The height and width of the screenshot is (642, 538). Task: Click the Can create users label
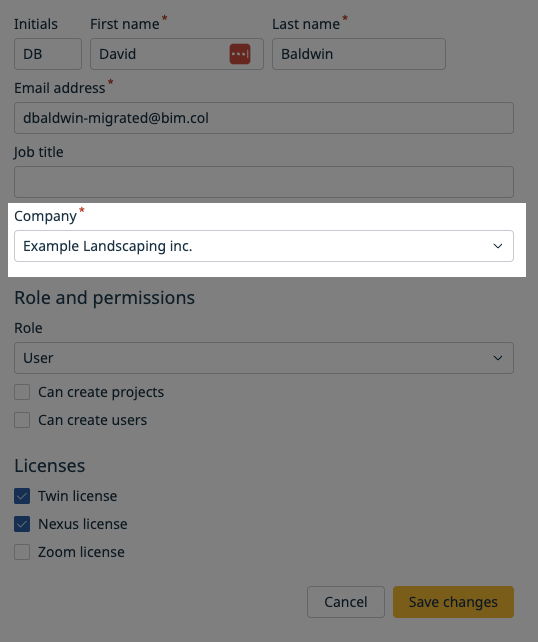tap(93, 420)
